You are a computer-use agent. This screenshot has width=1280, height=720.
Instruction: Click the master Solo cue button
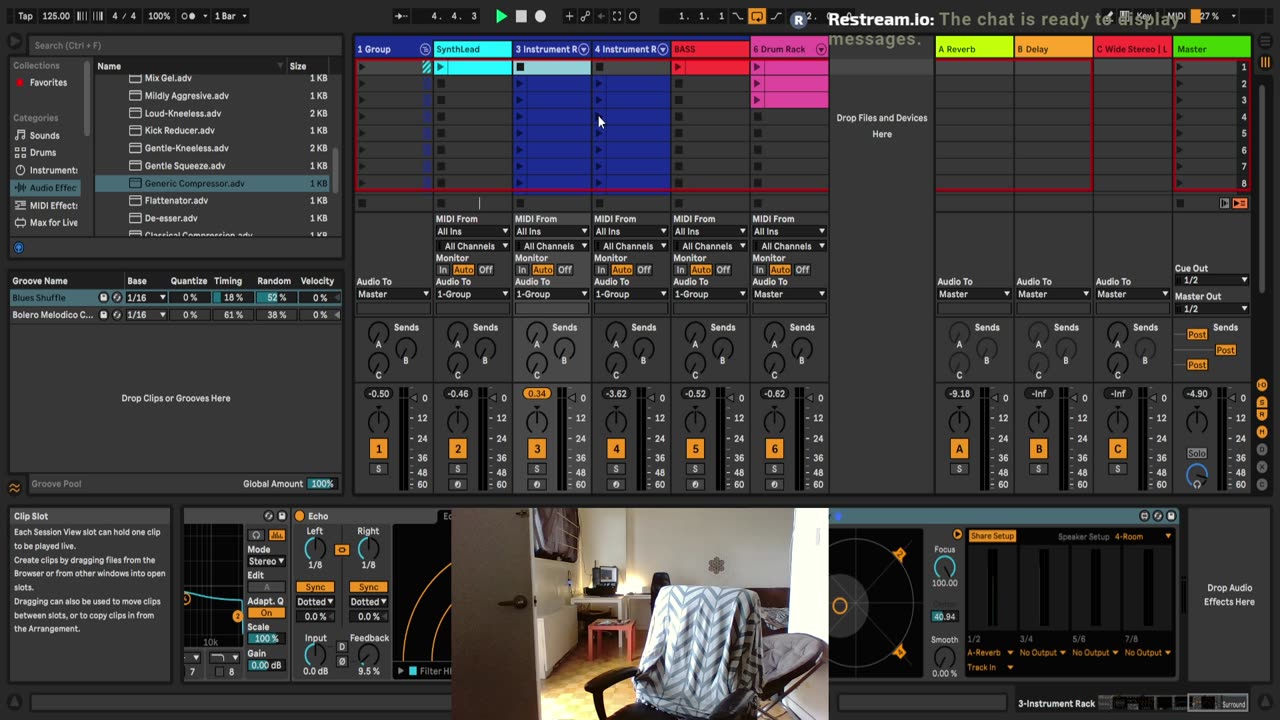coord(1196,453)
